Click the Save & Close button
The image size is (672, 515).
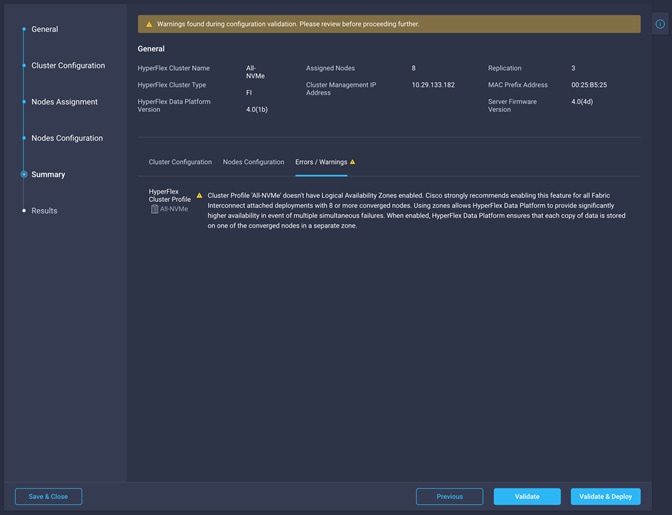pyautogui.click(x=48, y=497)
